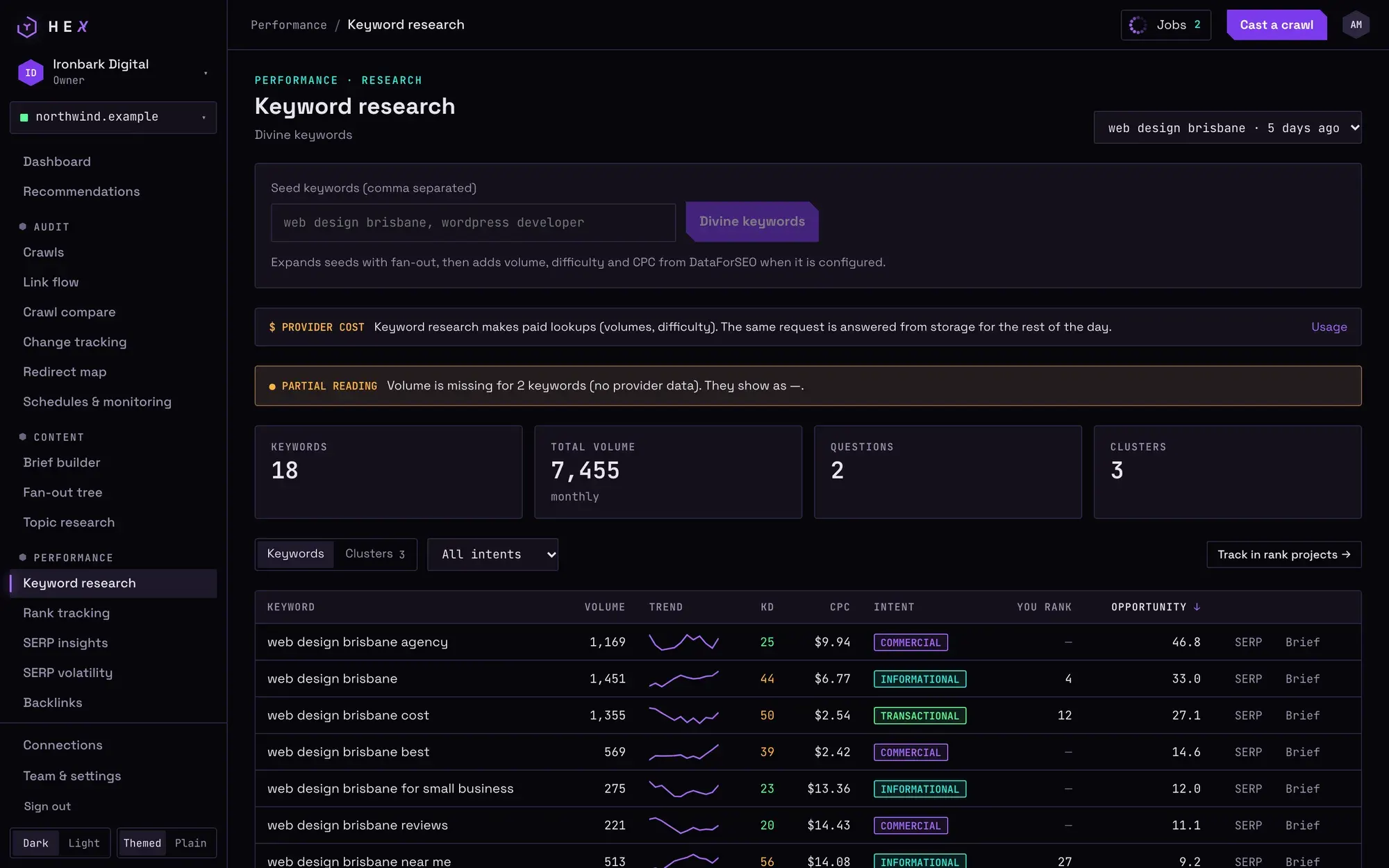1389x868 pixels.
Task: Click the Divine keywords button
Action: tap(752, 222)
